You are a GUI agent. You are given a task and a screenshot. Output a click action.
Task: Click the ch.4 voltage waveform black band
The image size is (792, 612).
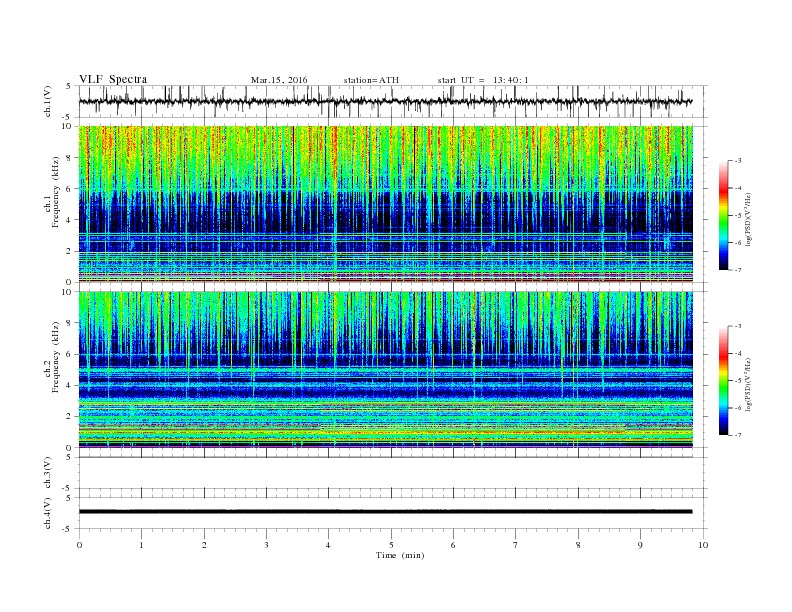tap(385, 512)
